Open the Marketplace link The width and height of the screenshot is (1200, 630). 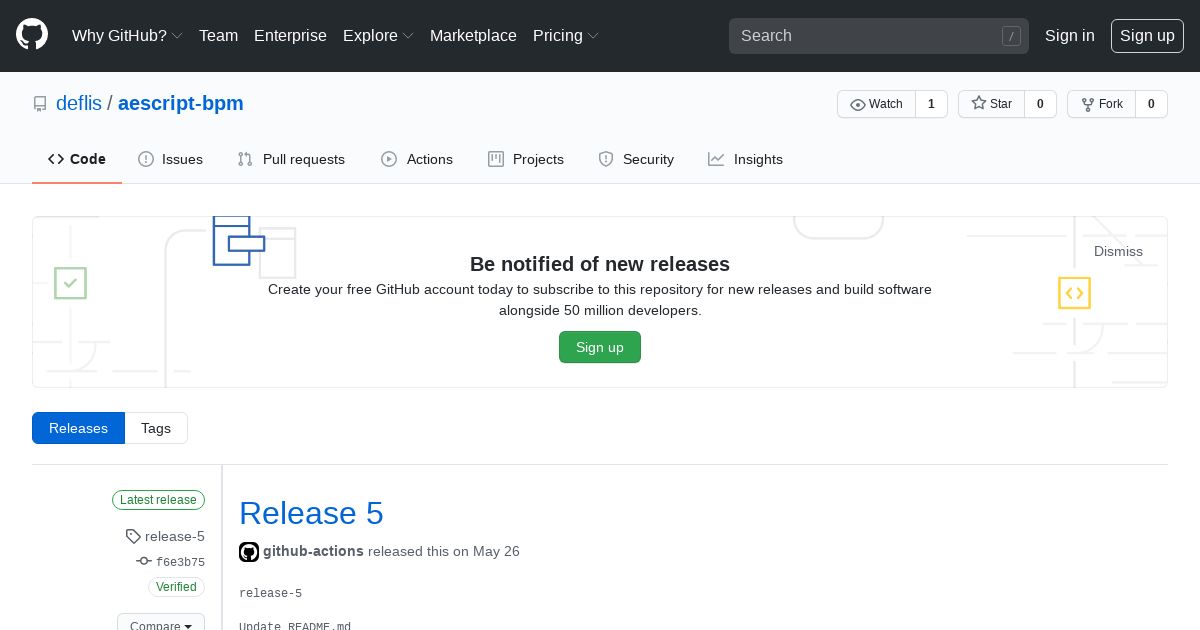click(473, 35)
